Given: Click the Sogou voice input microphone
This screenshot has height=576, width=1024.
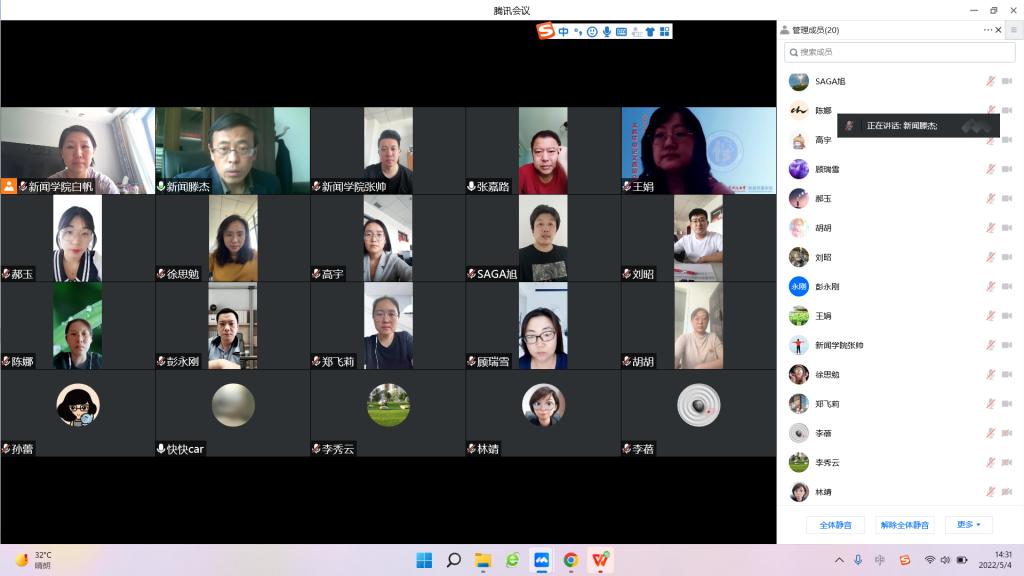Looking at the screenshot, I should click(x=607, y=32).
